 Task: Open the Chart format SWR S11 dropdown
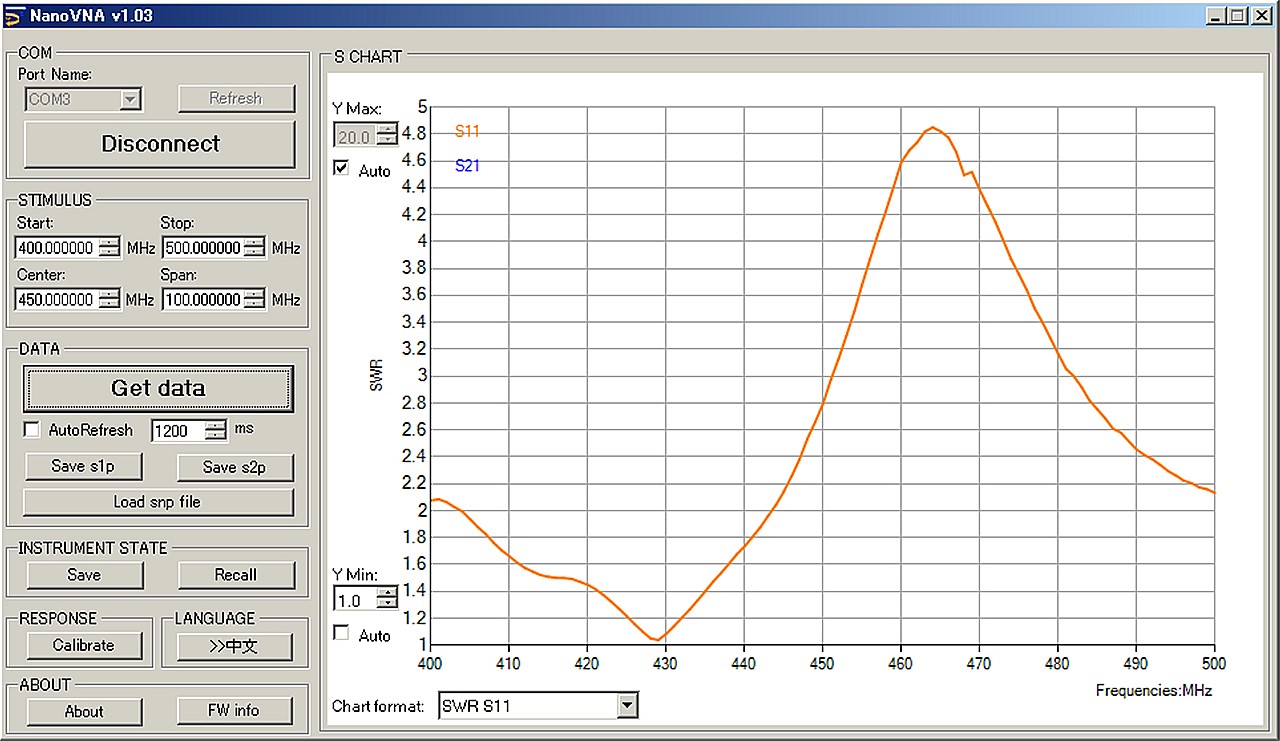(x=627, y=706)
